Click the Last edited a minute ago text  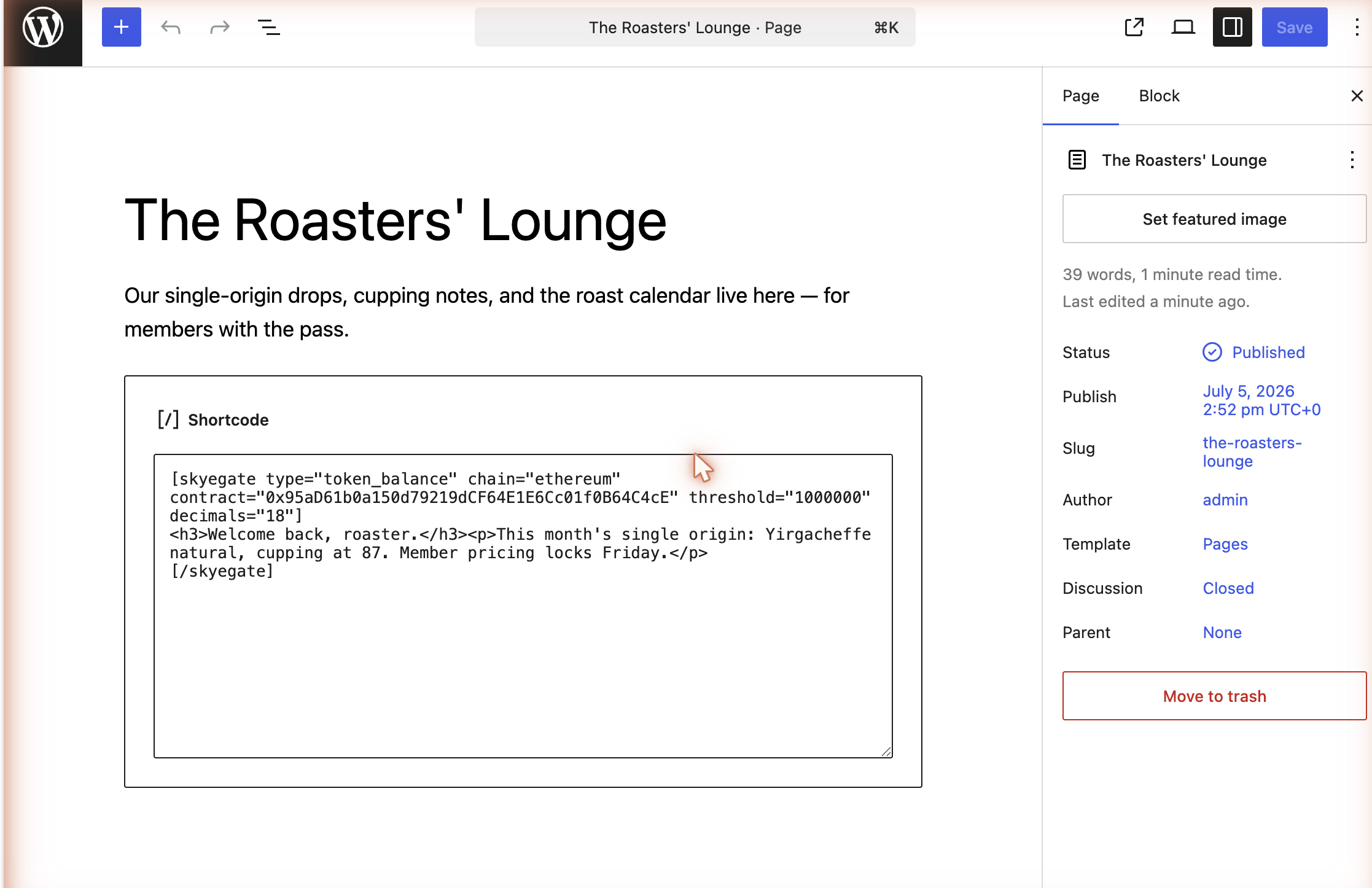(1156, 302)
